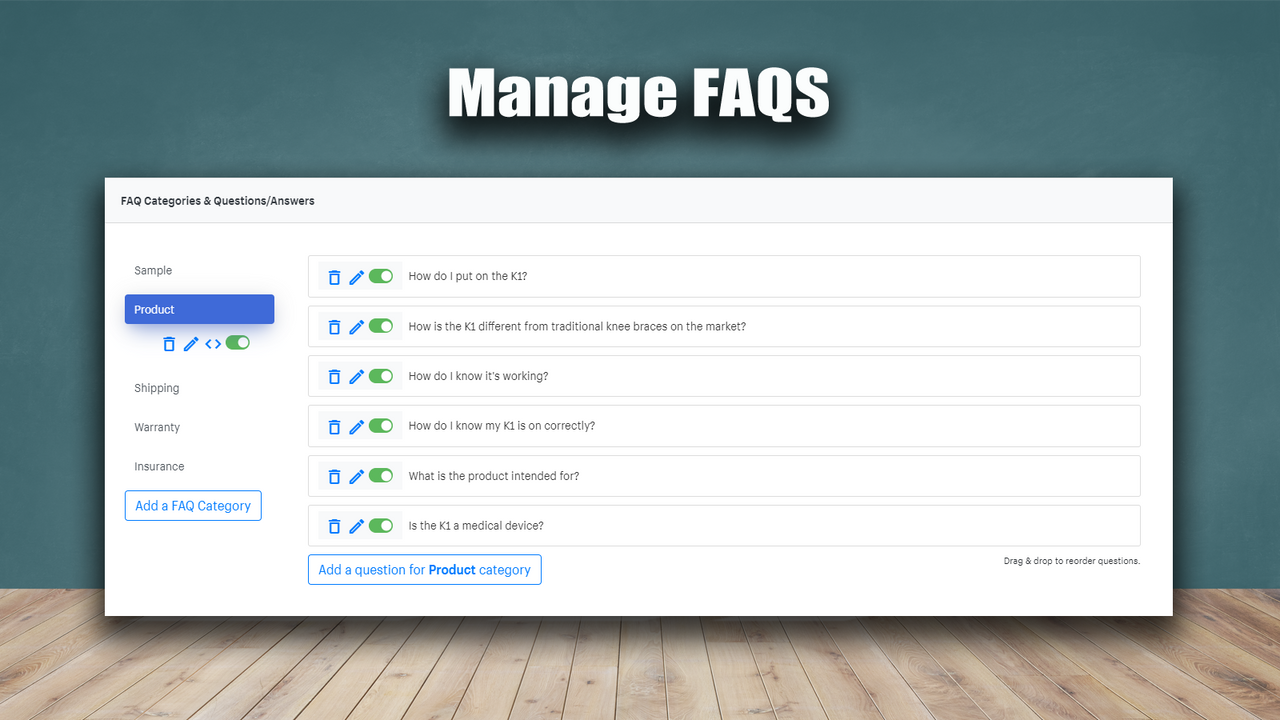Open the edit pencil for 'How do I know it's working?'

tap(359, 375)
